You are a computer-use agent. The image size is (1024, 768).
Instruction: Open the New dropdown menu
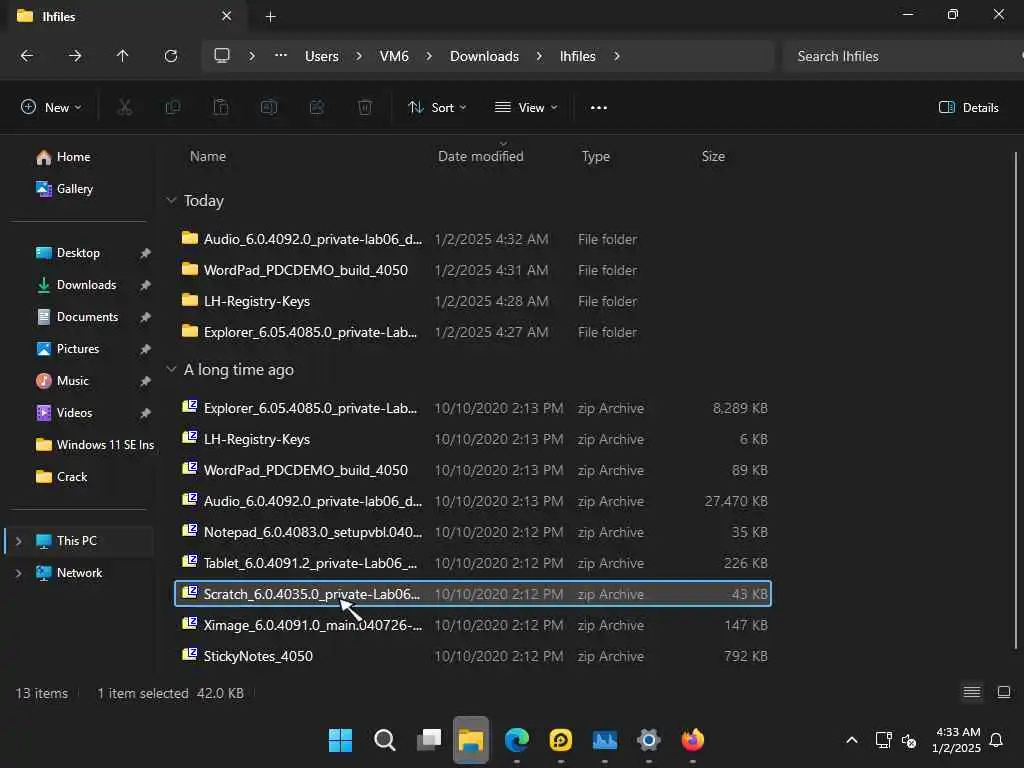(51, 107)
